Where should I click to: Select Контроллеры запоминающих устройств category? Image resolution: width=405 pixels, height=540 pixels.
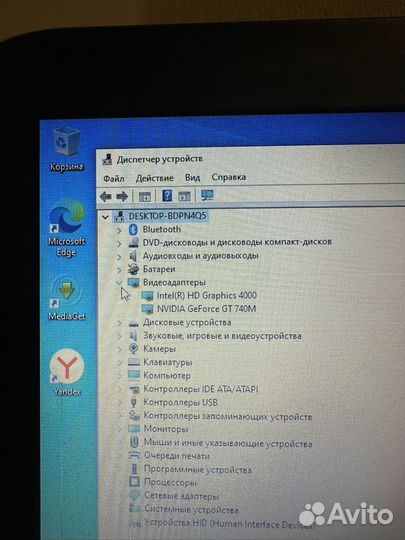pos(228,416)
